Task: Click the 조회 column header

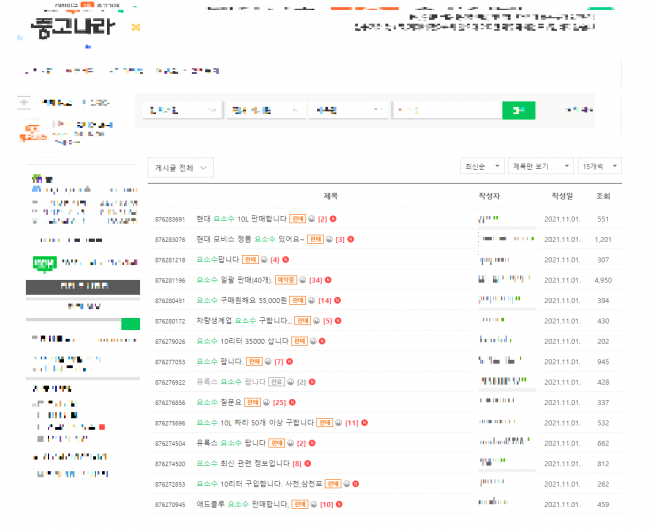Action: (603, 196)
